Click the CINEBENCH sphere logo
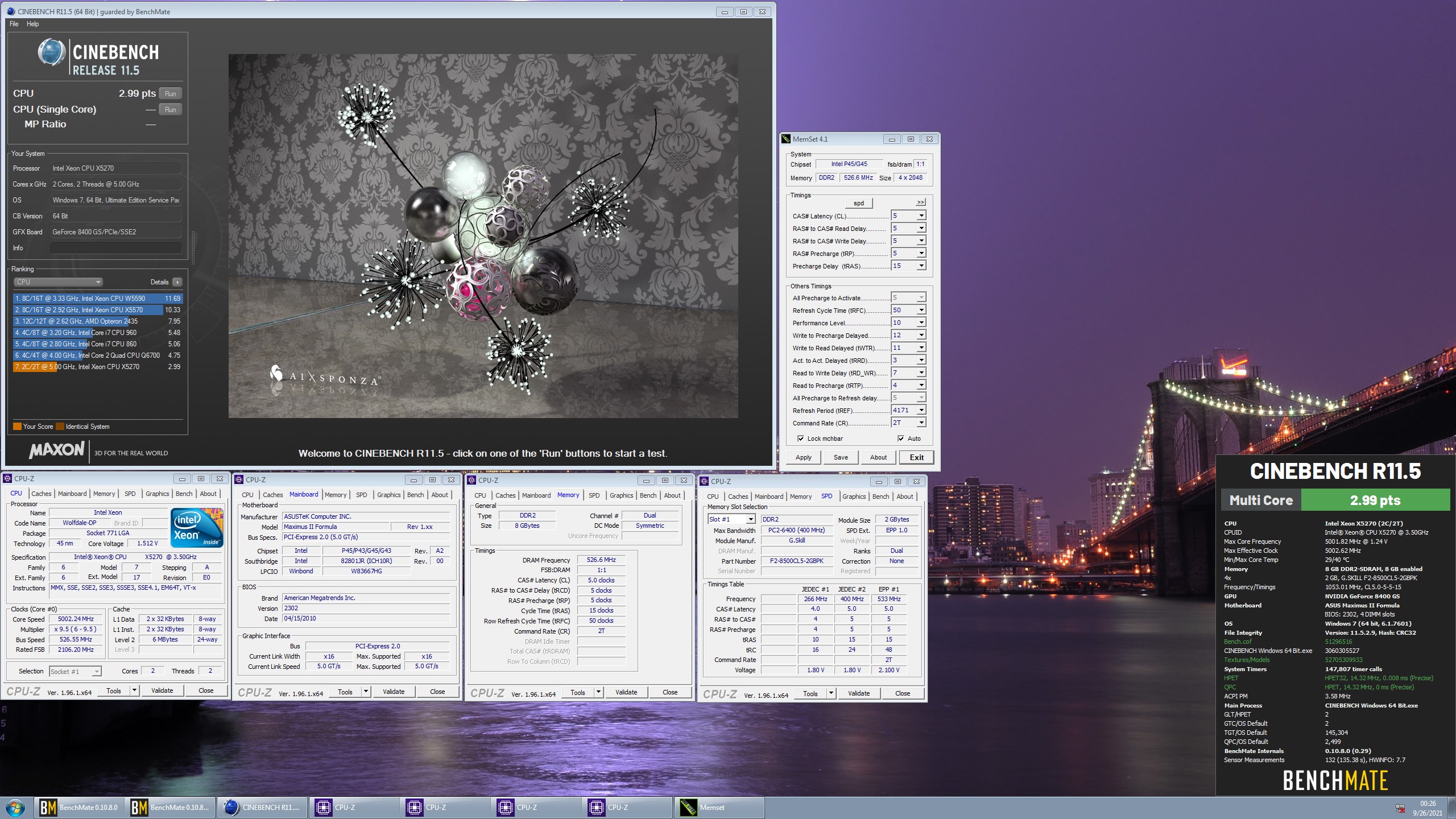Screen dimensions: 1456x819 click(51, 52)
